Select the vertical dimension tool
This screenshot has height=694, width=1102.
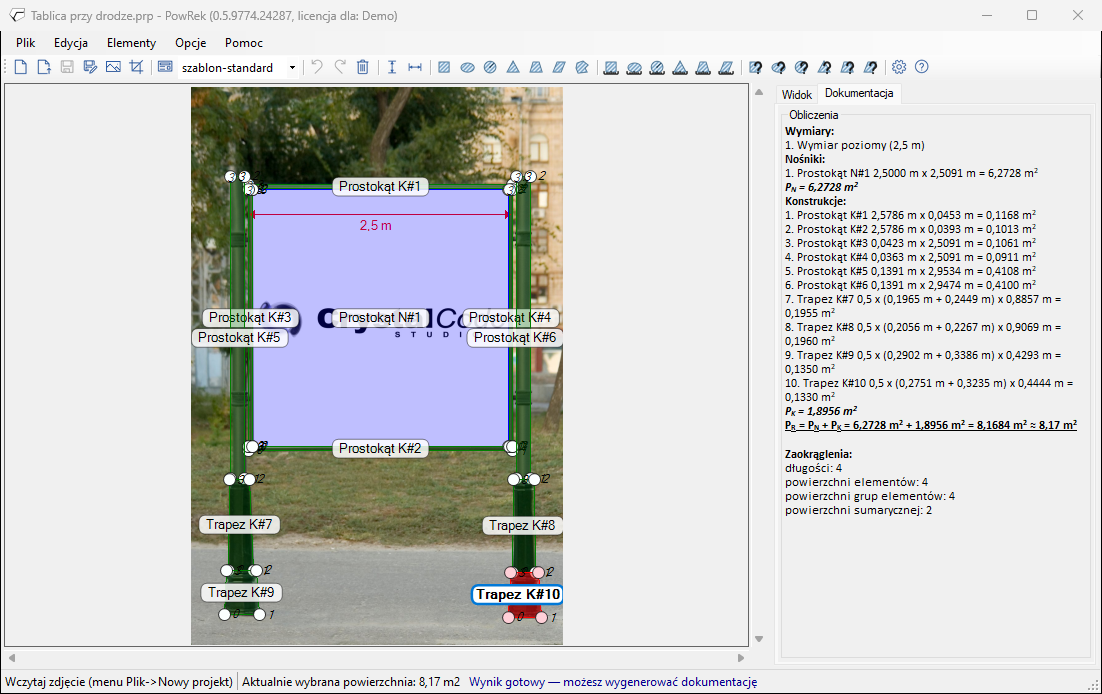[x=392, y=68]
